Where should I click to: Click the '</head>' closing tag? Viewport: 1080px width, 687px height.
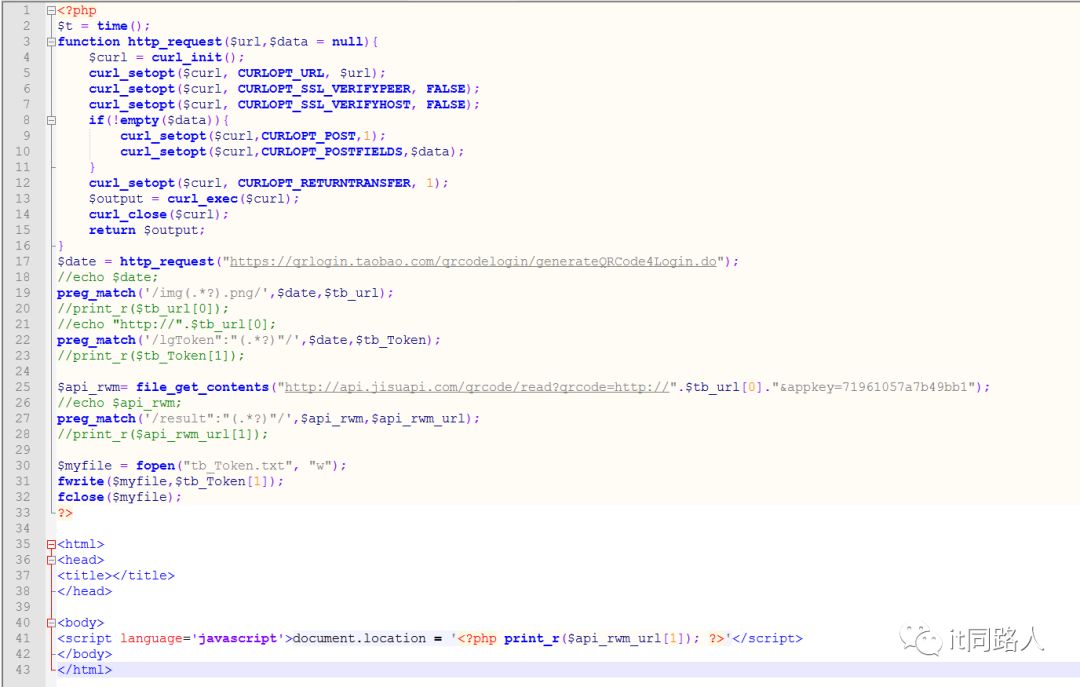point(85,591)
